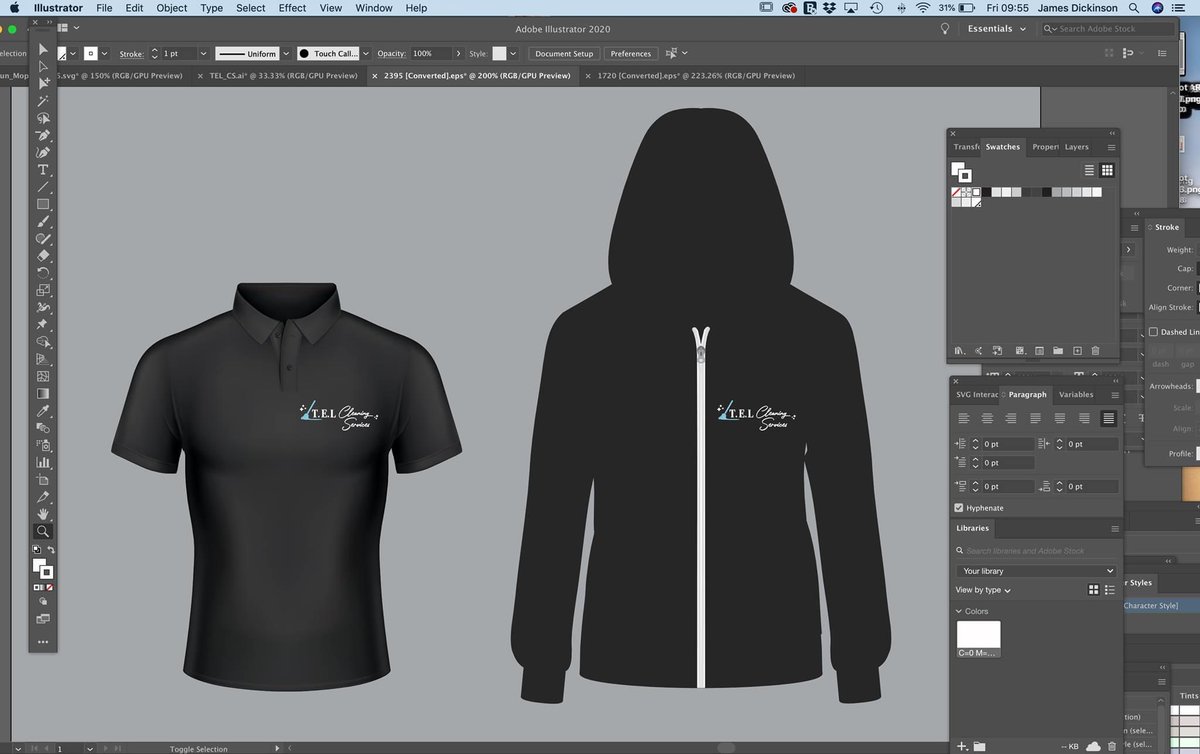1200x754 pixels.
Task: Open the Effect menu
Action: pyautogui.click(x=292, y=8)
